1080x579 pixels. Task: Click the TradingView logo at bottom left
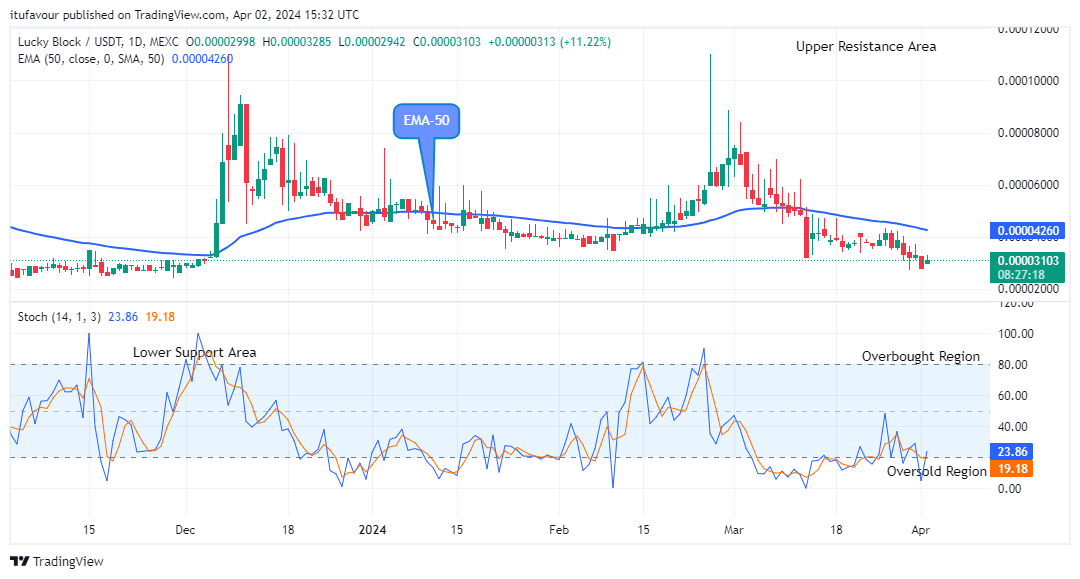pyautogui.click(x=57, y=561)
